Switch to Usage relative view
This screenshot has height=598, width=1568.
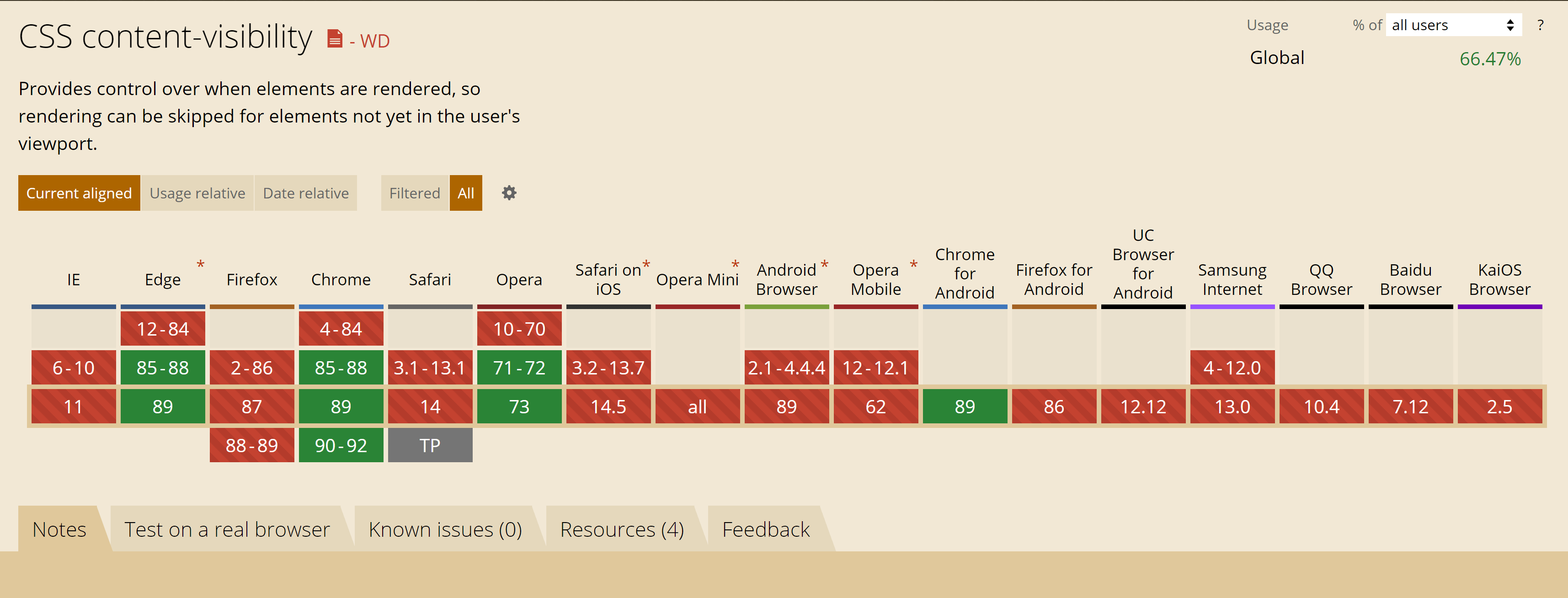click(x=197, y=193)
